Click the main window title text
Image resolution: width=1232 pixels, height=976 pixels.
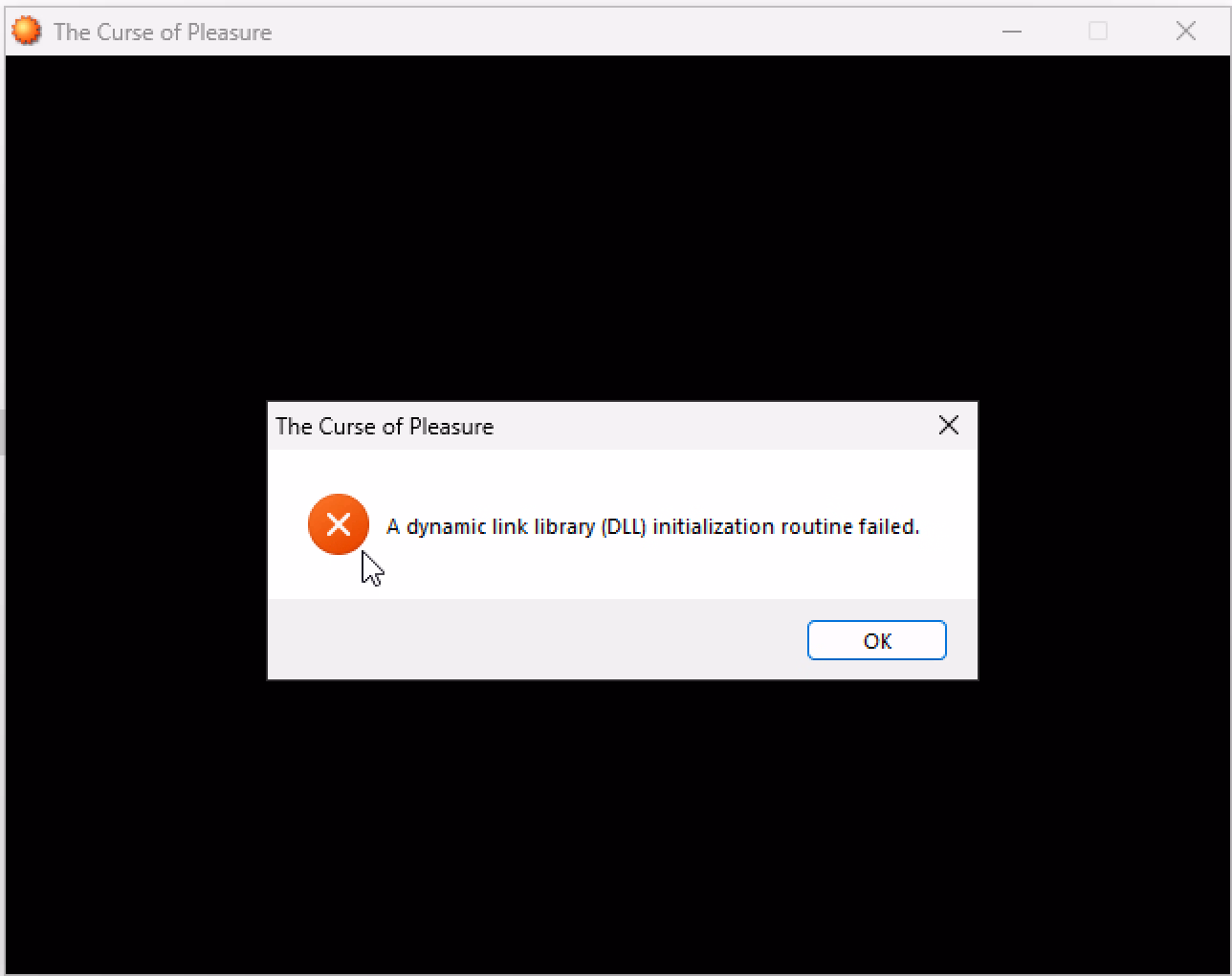[163, 32]
